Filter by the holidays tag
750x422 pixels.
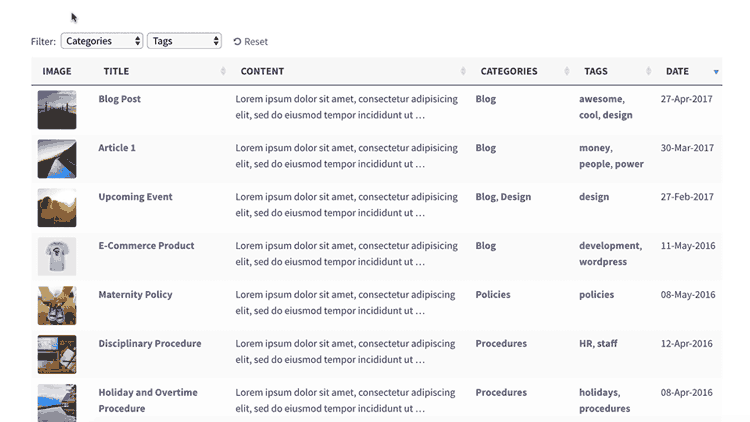click(598, 392)
